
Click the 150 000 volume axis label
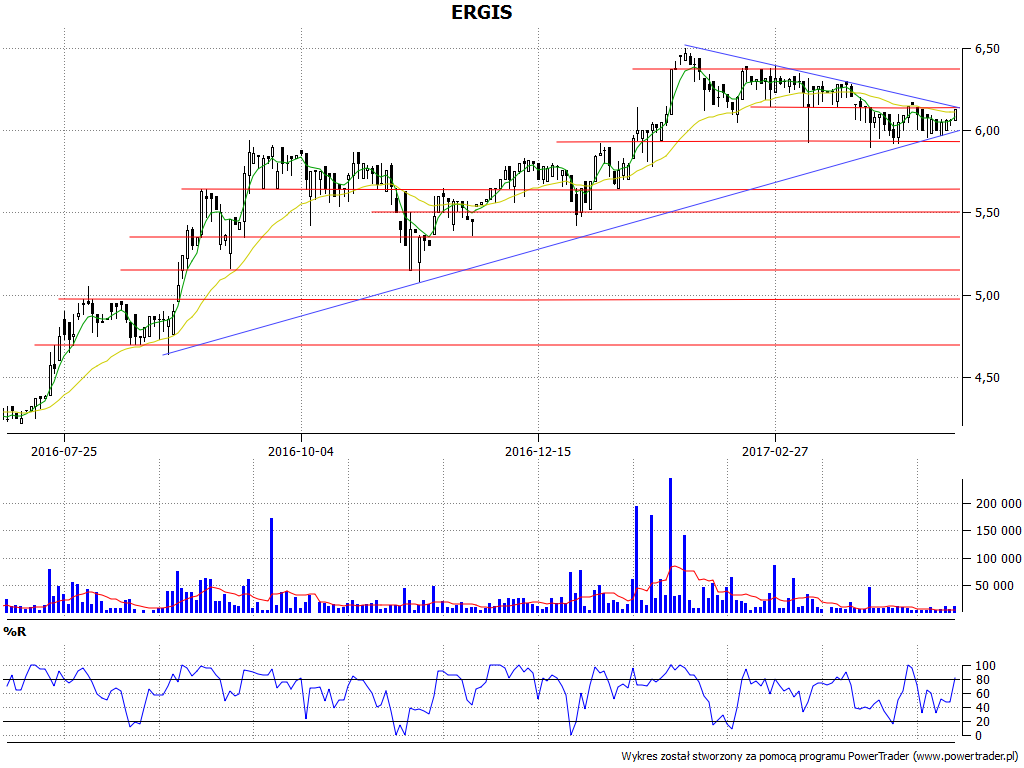997,531
